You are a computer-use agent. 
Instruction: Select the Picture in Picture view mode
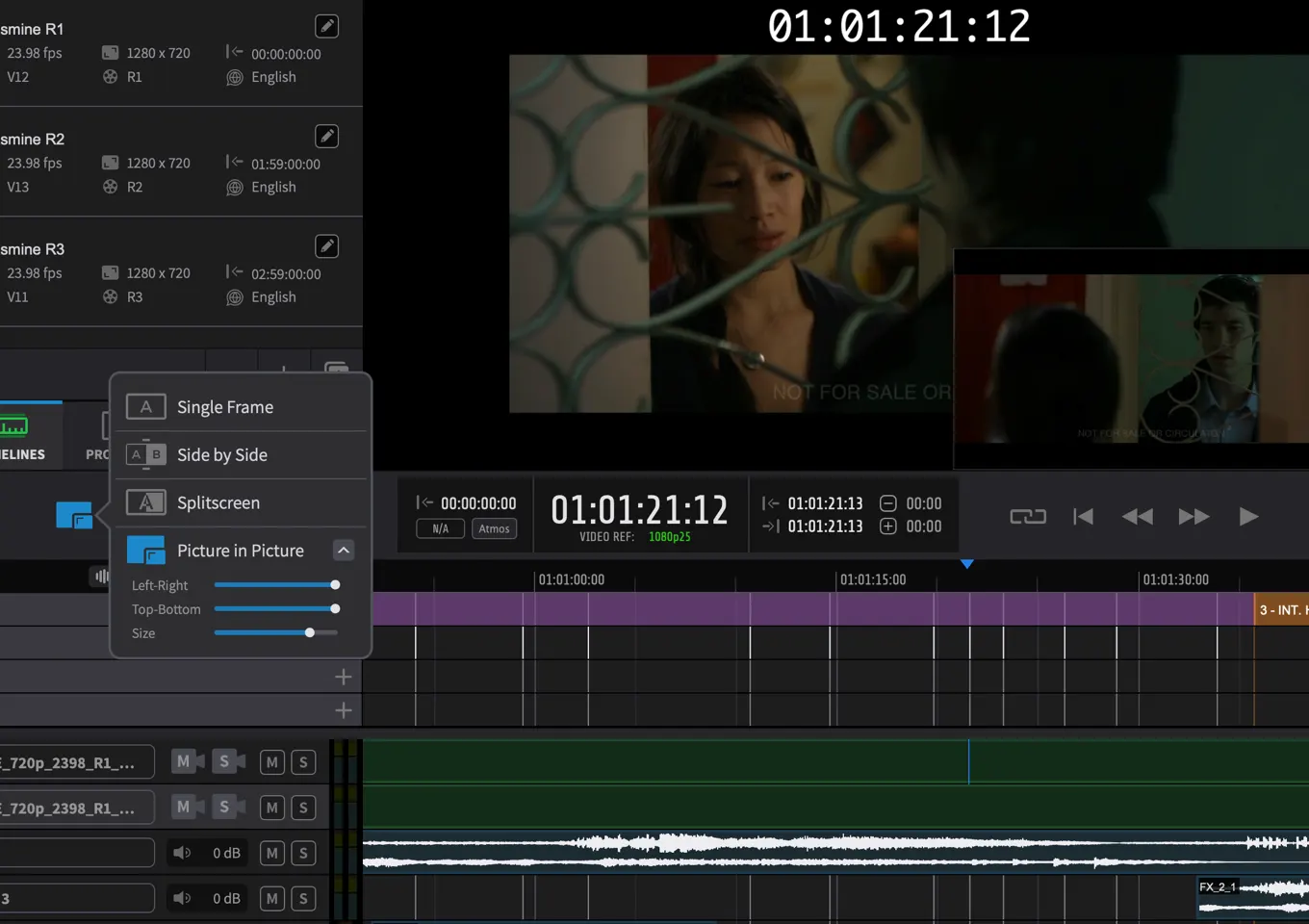point(241,551)
